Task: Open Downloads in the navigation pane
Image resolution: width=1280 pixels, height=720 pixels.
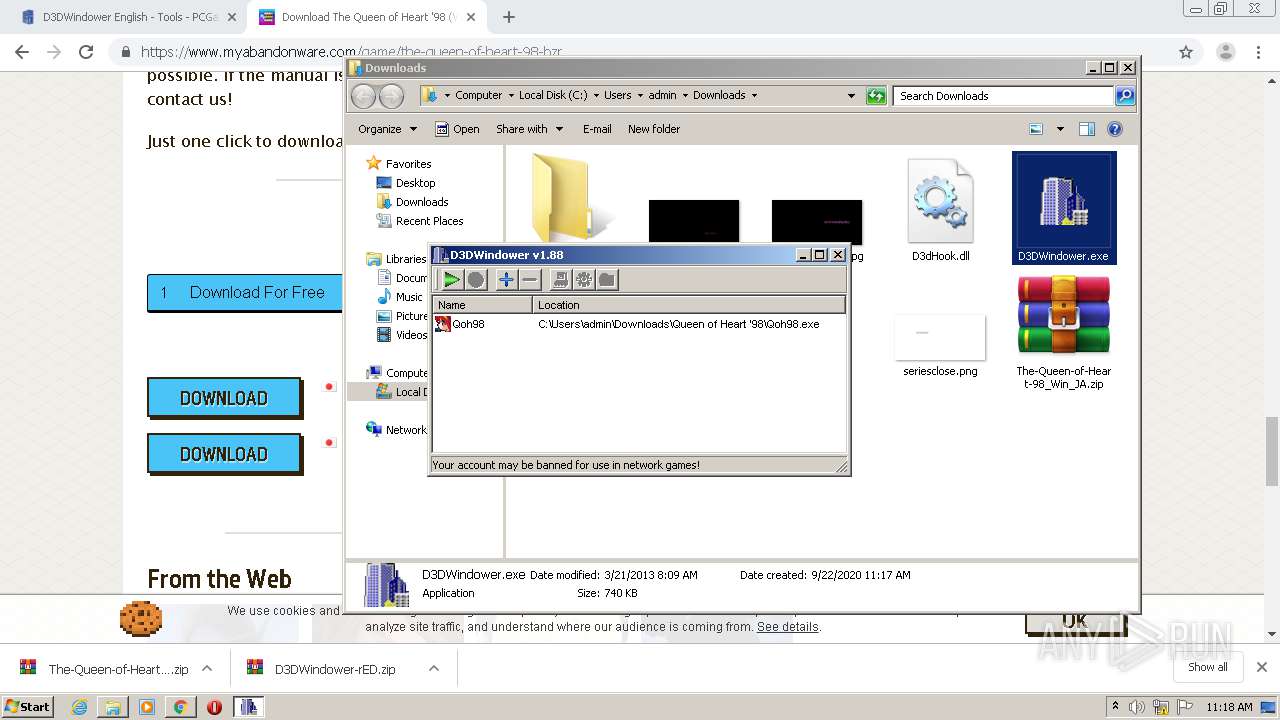Action: point(413,202)
